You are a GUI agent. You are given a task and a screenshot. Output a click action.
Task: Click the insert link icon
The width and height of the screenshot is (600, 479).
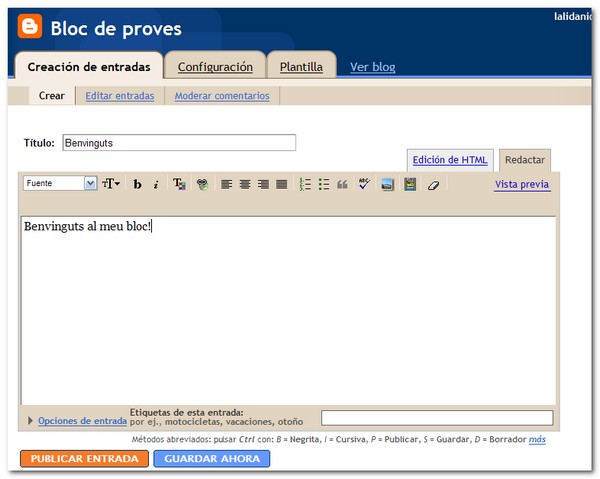pyautogui.click(x=201, y=184)
